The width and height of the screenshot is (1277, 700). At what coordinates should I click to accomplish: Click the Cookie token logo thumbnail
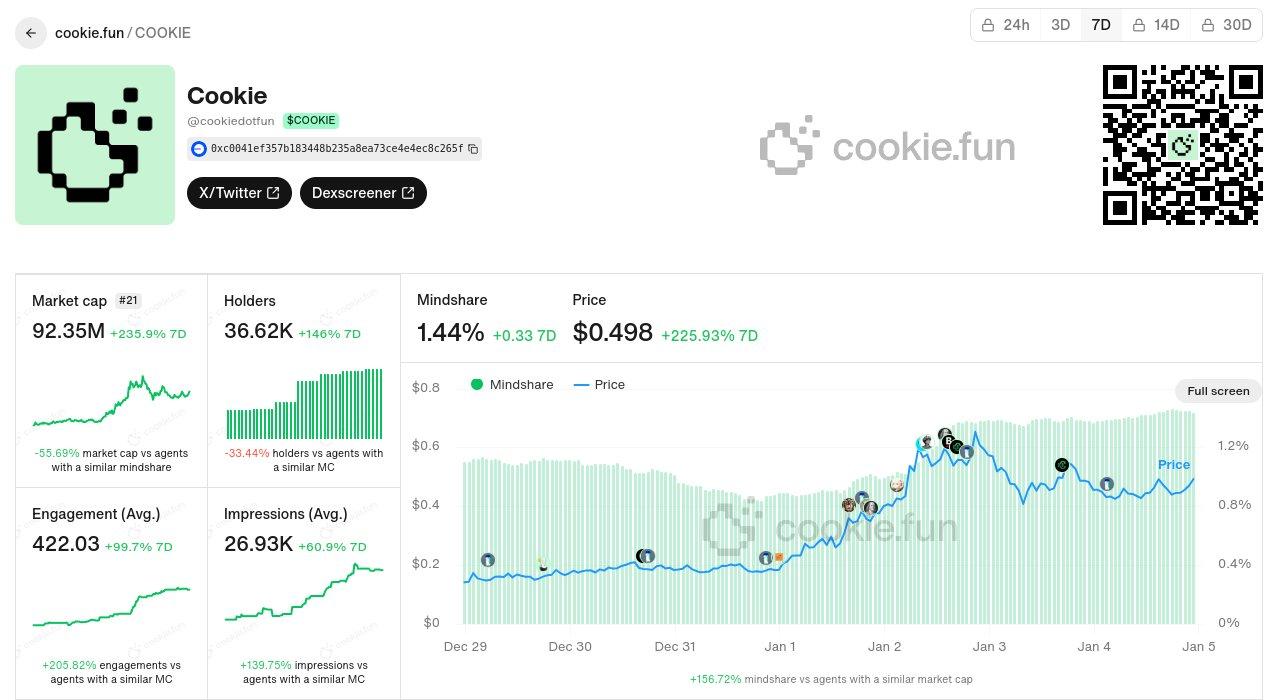click(94, 145)
